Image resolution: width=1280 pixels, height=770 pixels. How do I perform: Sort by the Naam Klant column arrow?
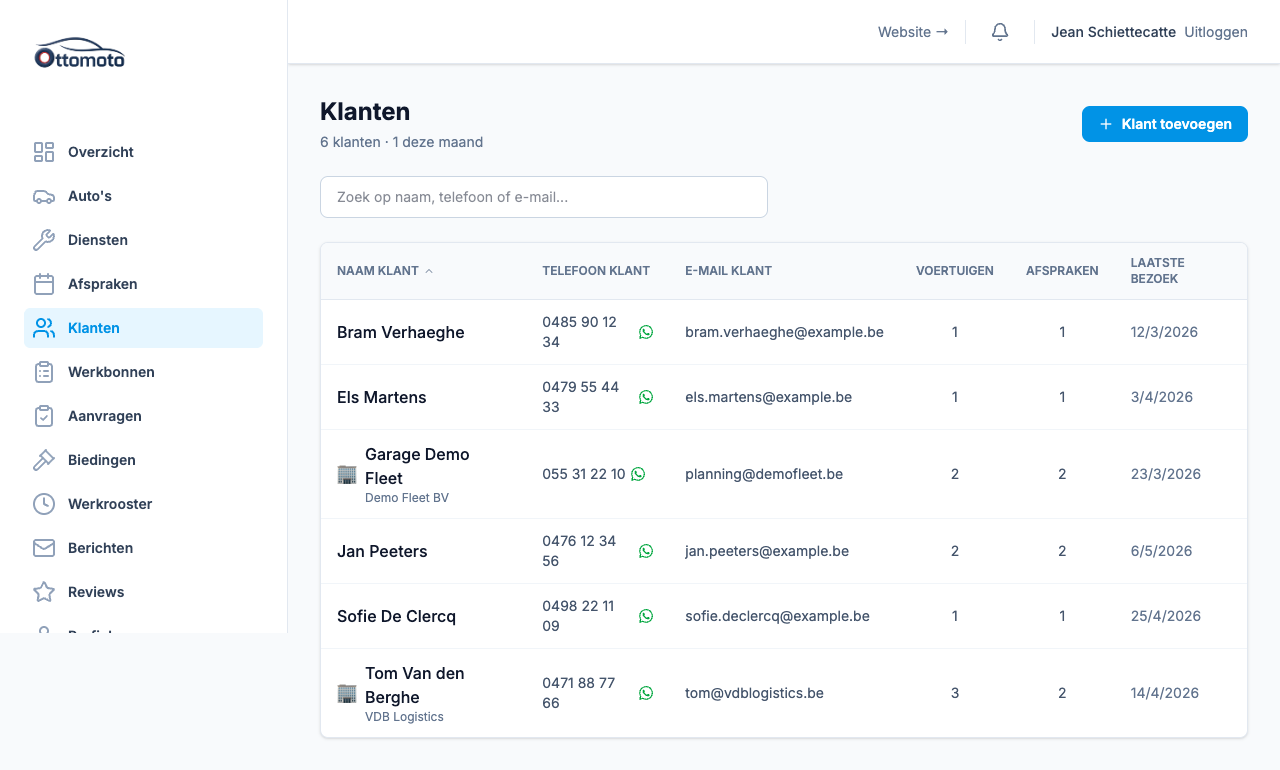pos(429,271)
